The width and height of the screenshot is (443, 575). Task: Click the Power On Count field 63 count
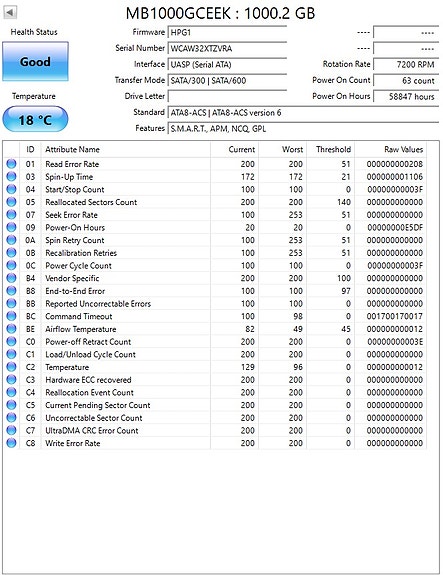click(406, 80)
